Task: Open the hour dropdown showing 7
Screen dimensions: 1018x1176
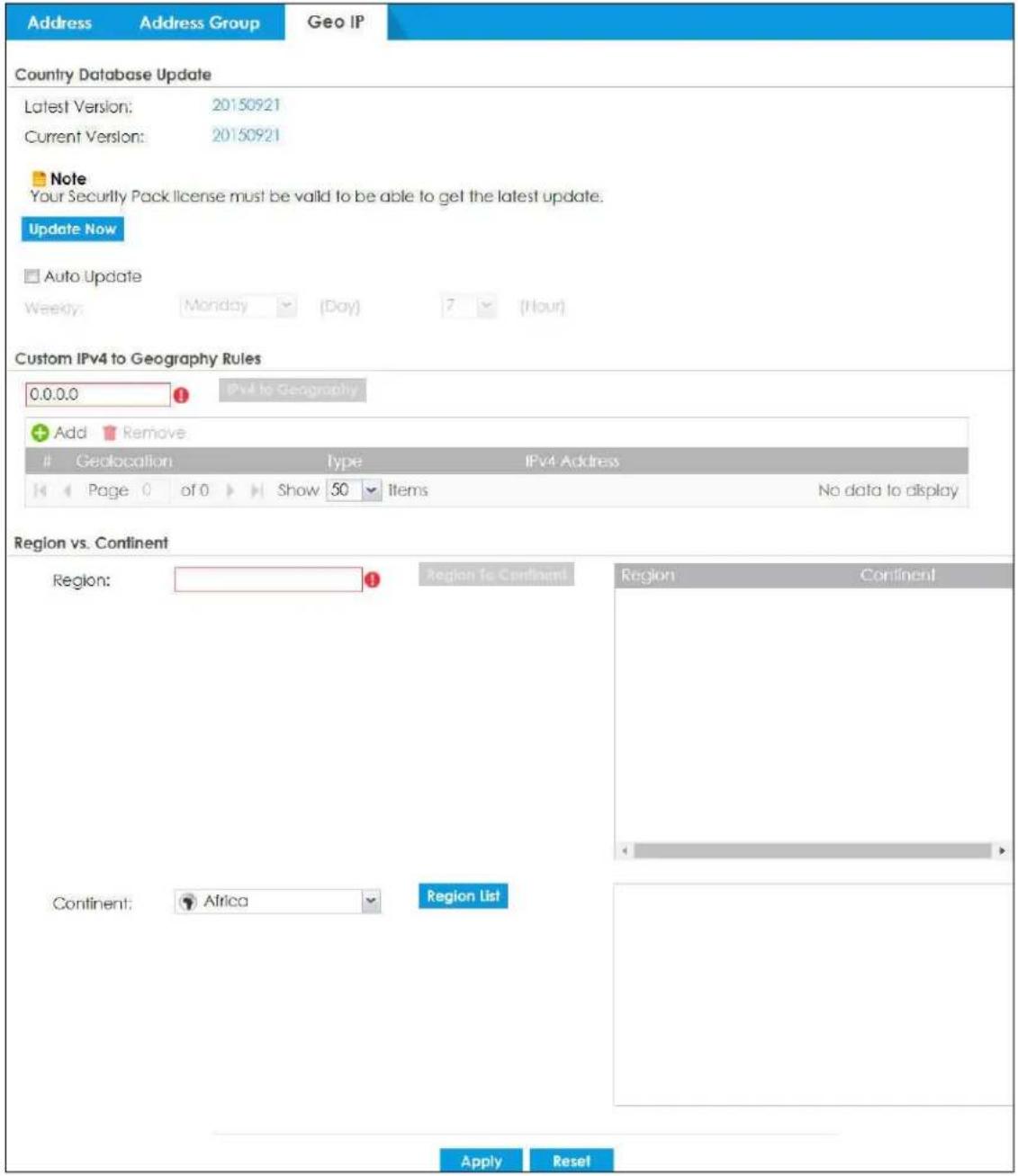Action: (468, 306)
